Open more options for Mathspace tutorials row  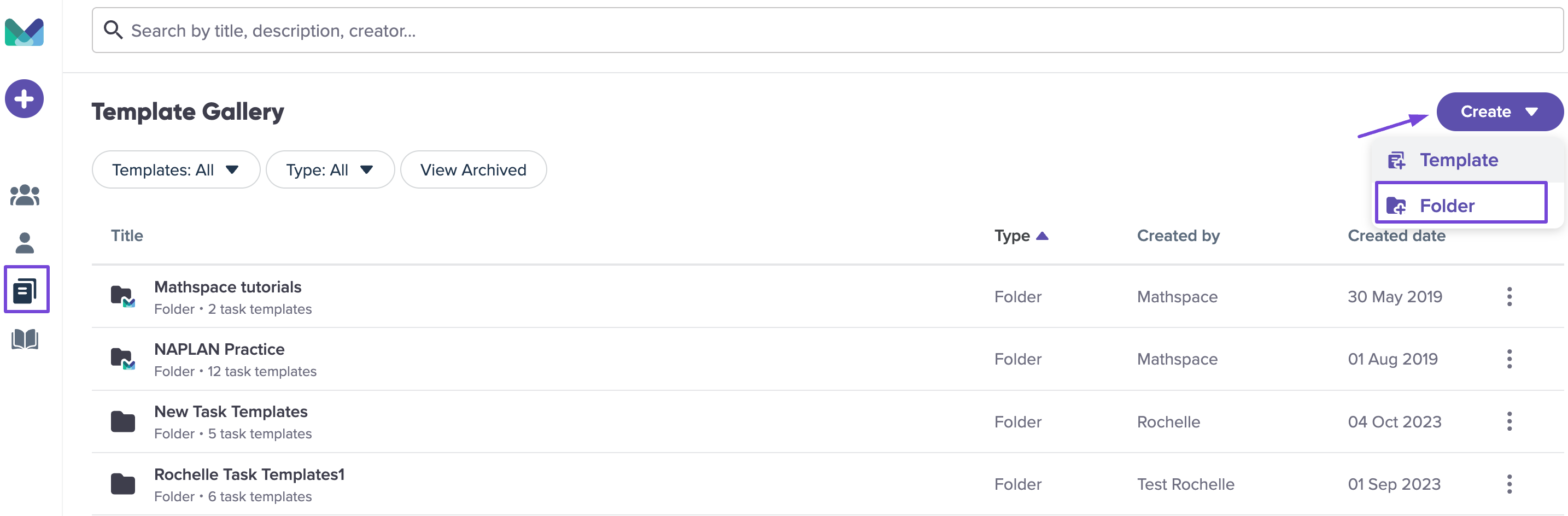[x=1509, y=297]
